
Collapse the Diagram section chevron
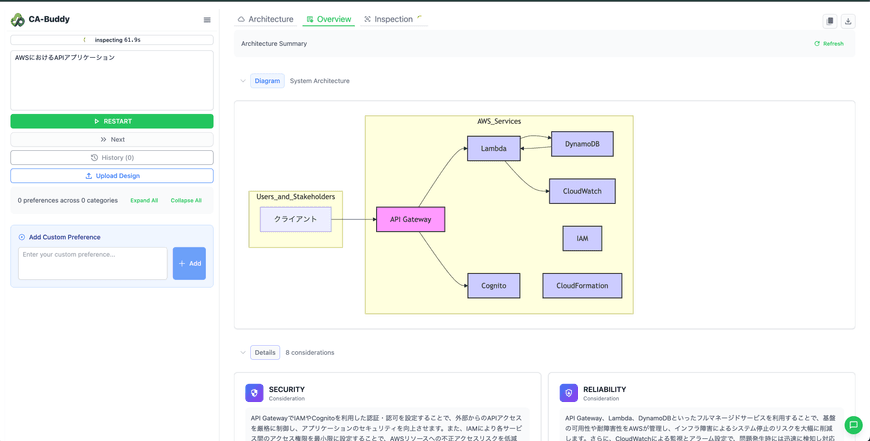243,81
